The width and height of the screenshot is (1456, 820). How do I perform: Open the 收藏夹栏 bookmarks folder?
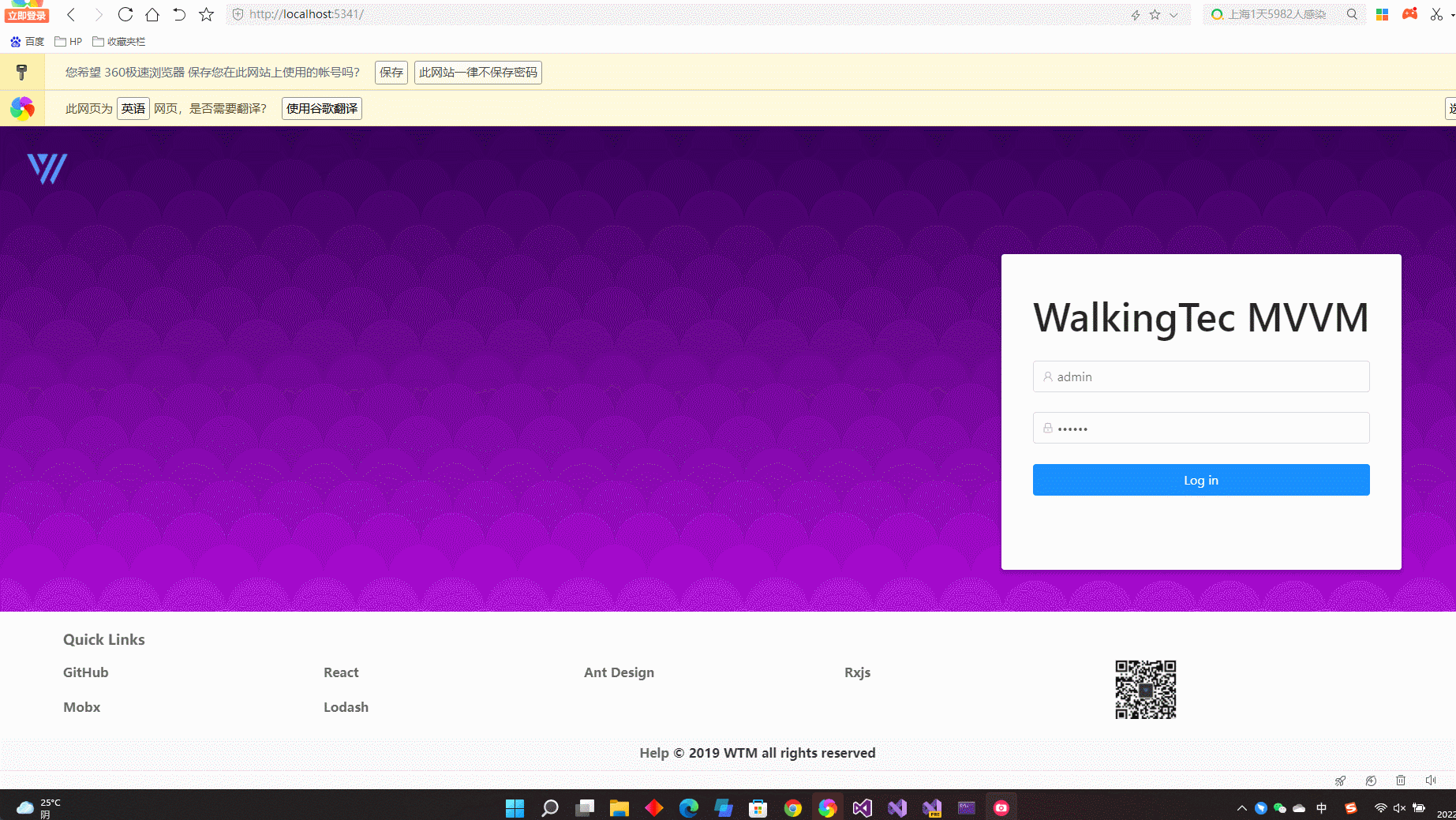point(119,41)
